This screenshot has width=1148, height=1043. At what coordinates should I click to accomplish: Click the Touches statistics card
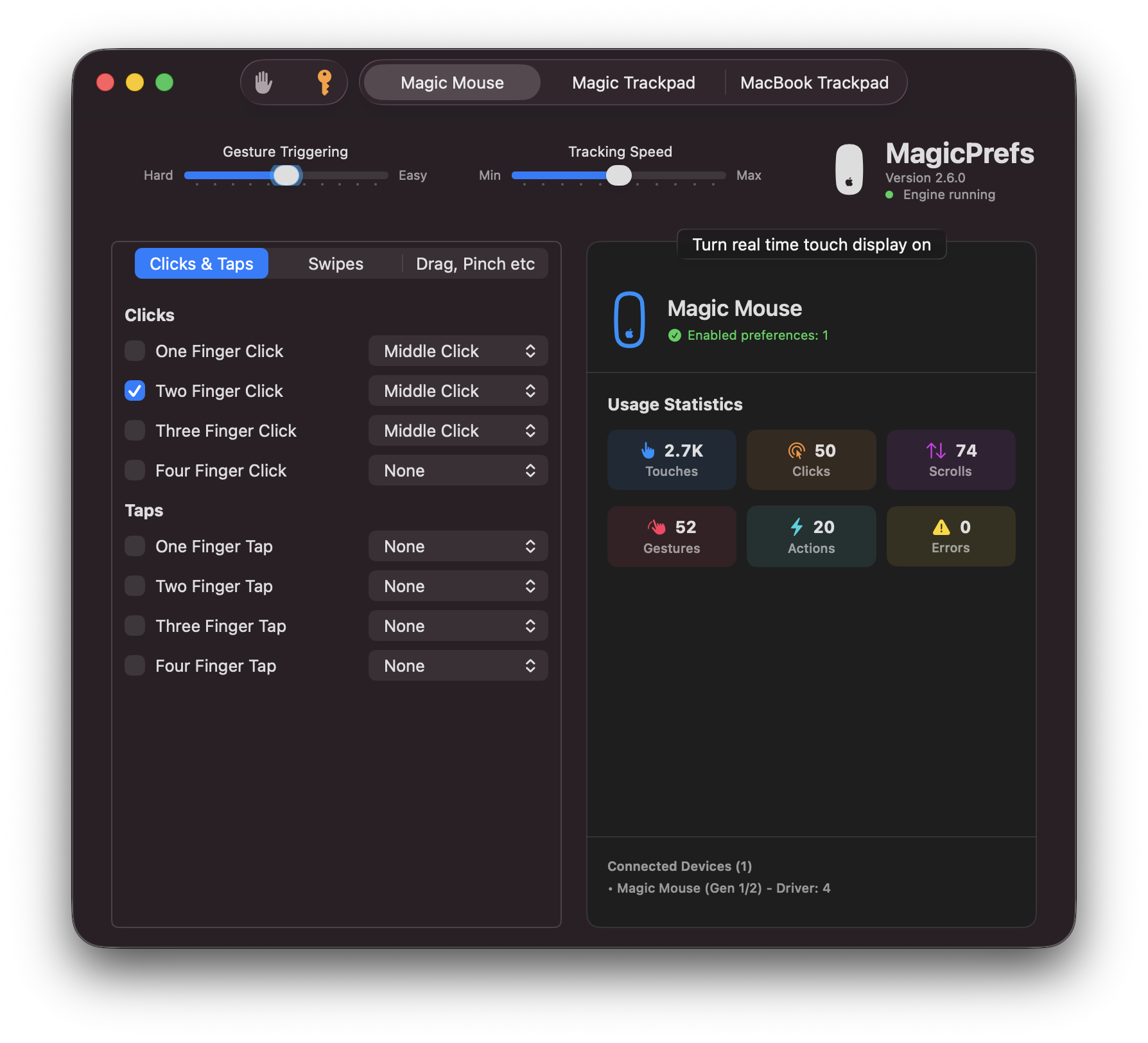(672, 460)
